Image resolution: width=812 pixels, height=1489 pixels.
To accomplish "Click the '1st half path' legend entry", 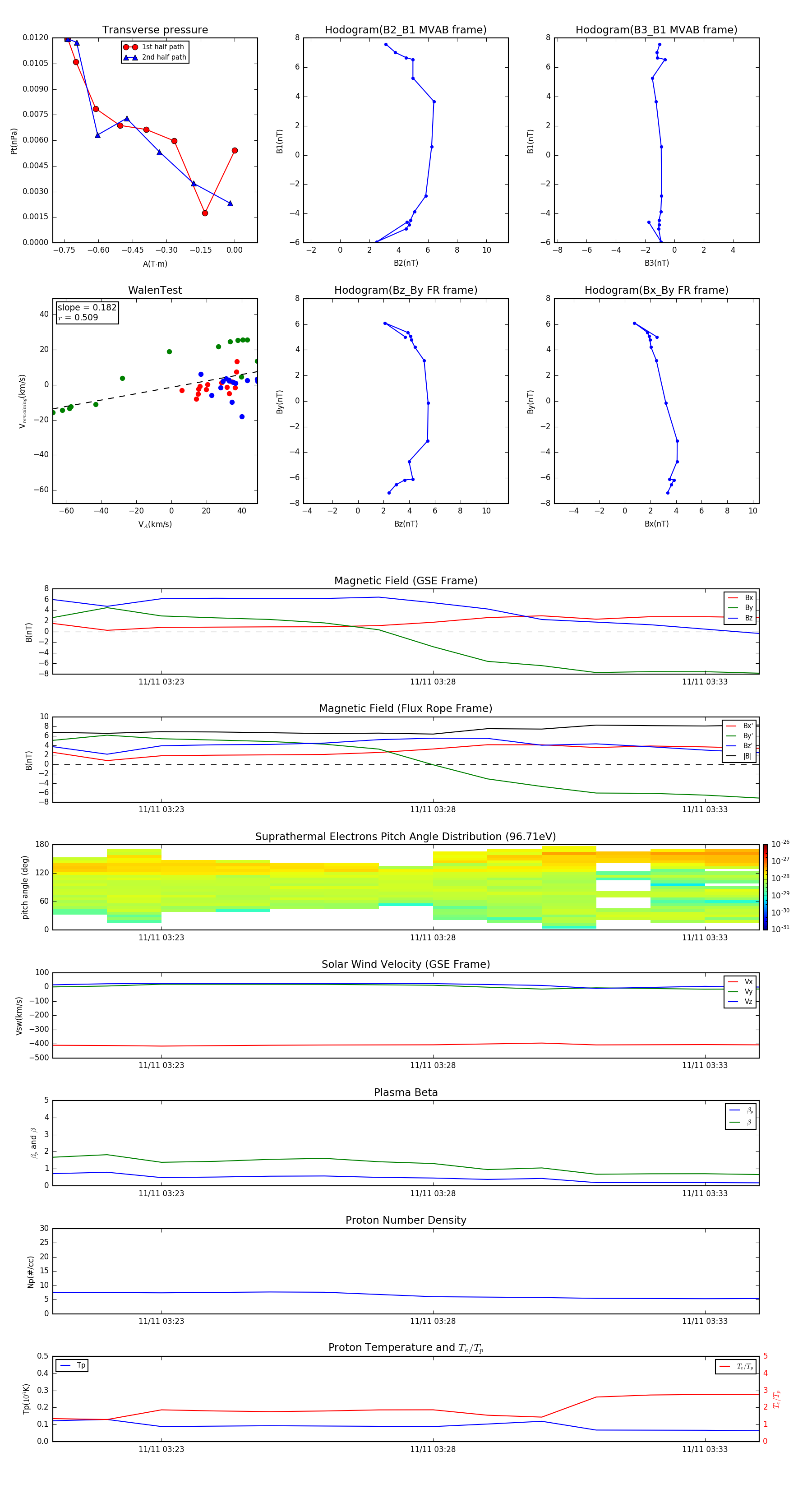I will coord(154,47).
